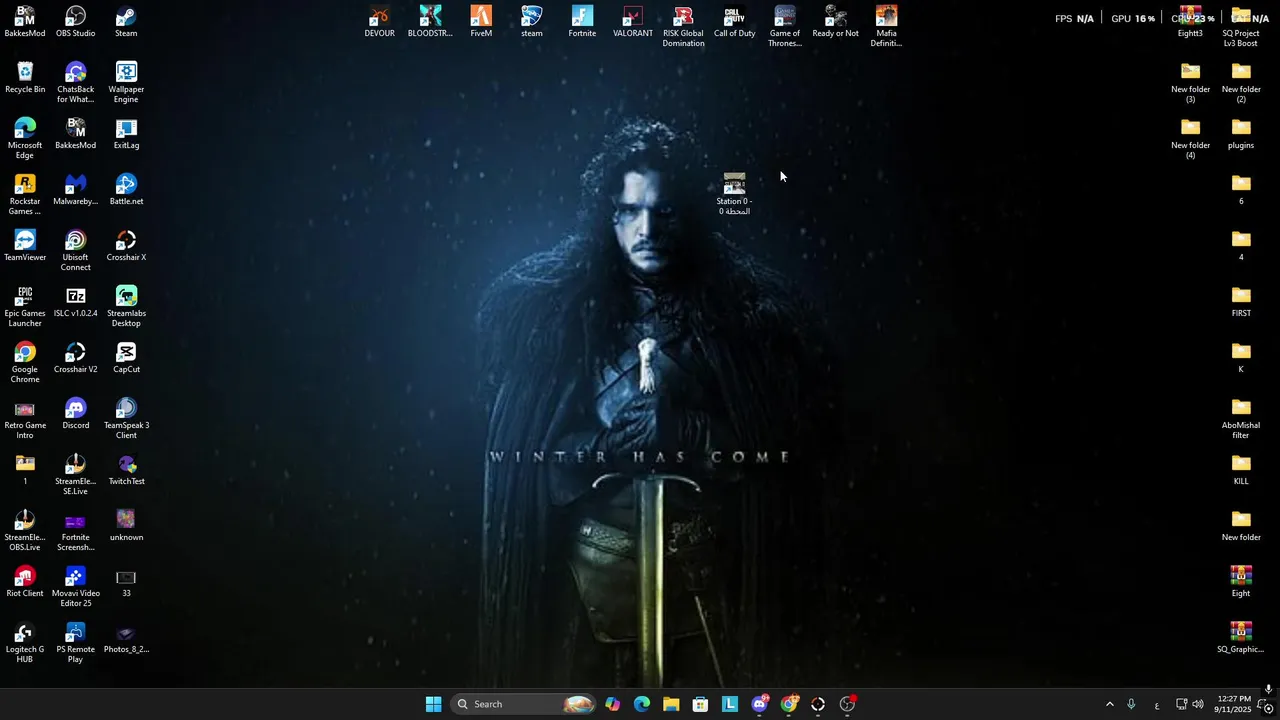Select the Station 0 desktop file
1280x720 pixels.
point(734,195)
